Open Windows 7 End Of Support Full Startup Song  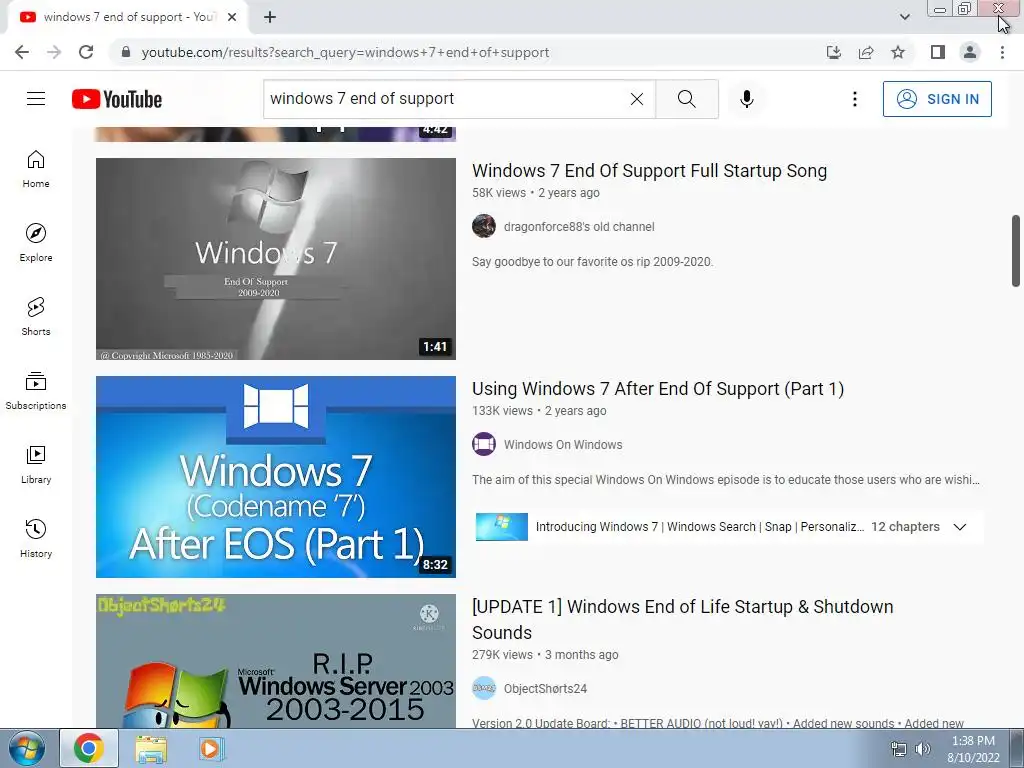tap(649, 171)
